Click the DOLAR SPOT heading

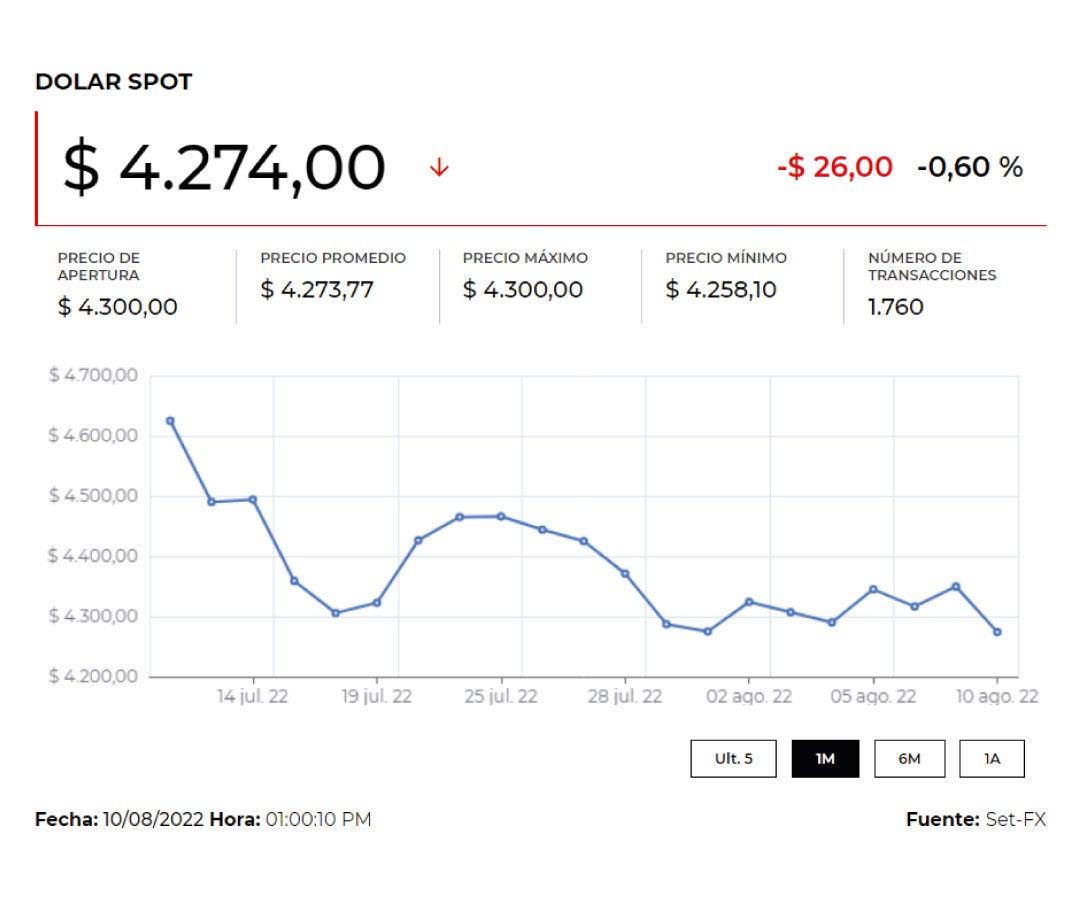[x=113, y=82]
